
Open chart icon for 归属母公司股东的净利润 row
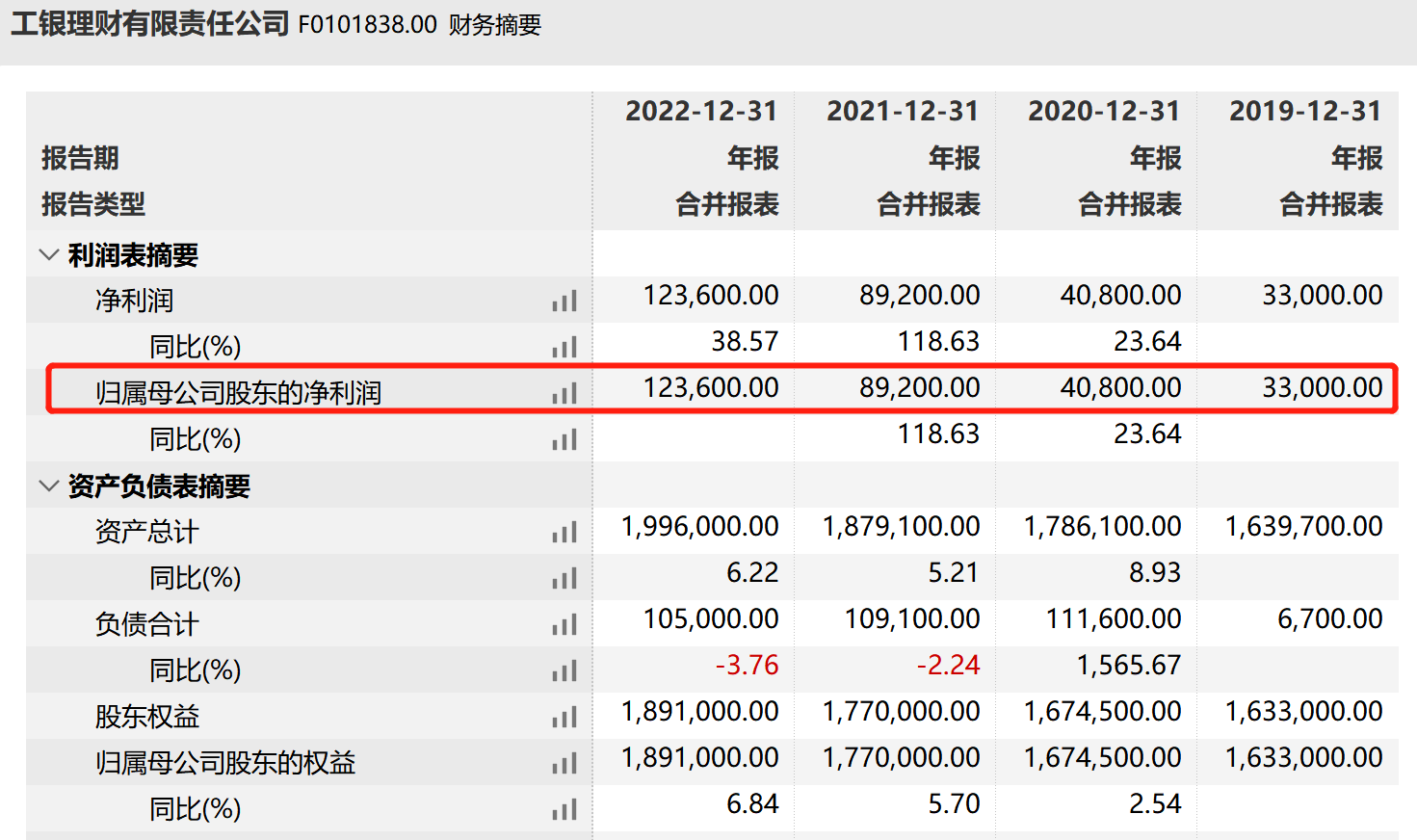click(x=564, y=393)
